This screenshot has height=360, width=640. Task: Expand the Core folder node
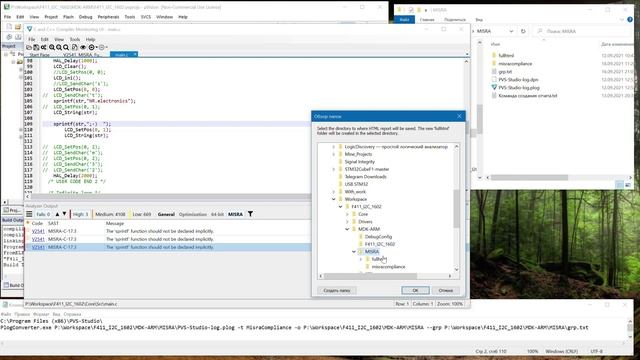pos(347,214)
